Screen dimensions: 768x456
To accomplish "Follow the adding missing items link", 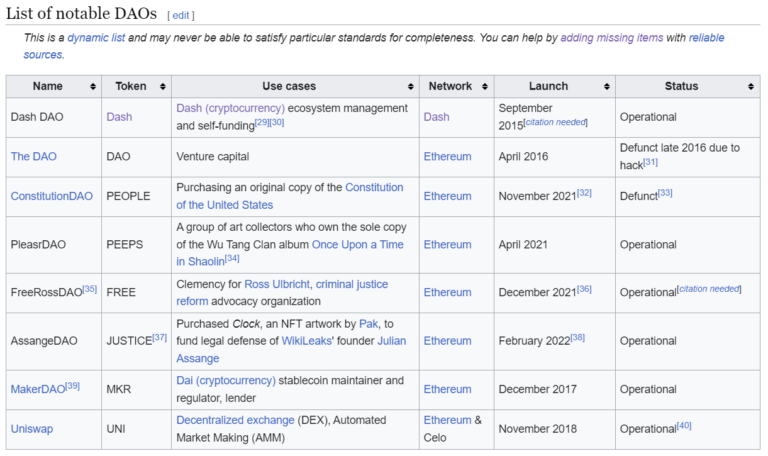I will click(x=611, y=38).
